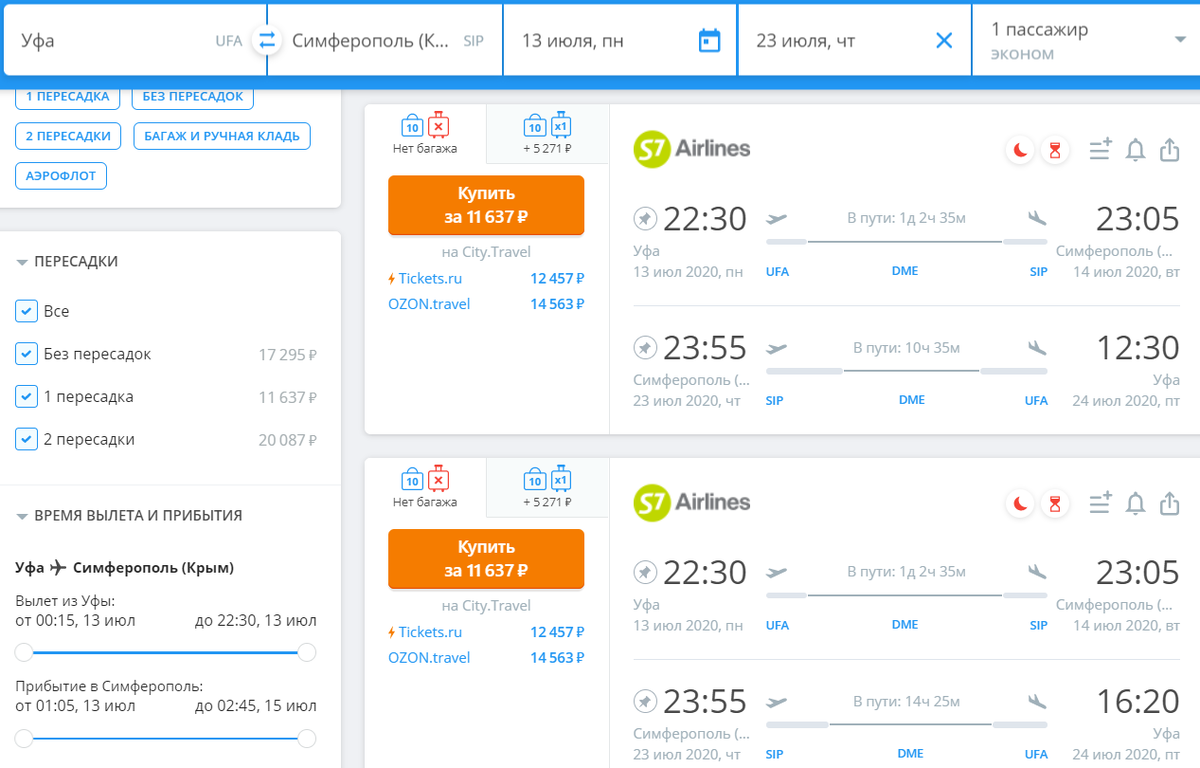
Task: Select 'Нет багажа' tab on second ticket
Action: click(x=425, y=488)
